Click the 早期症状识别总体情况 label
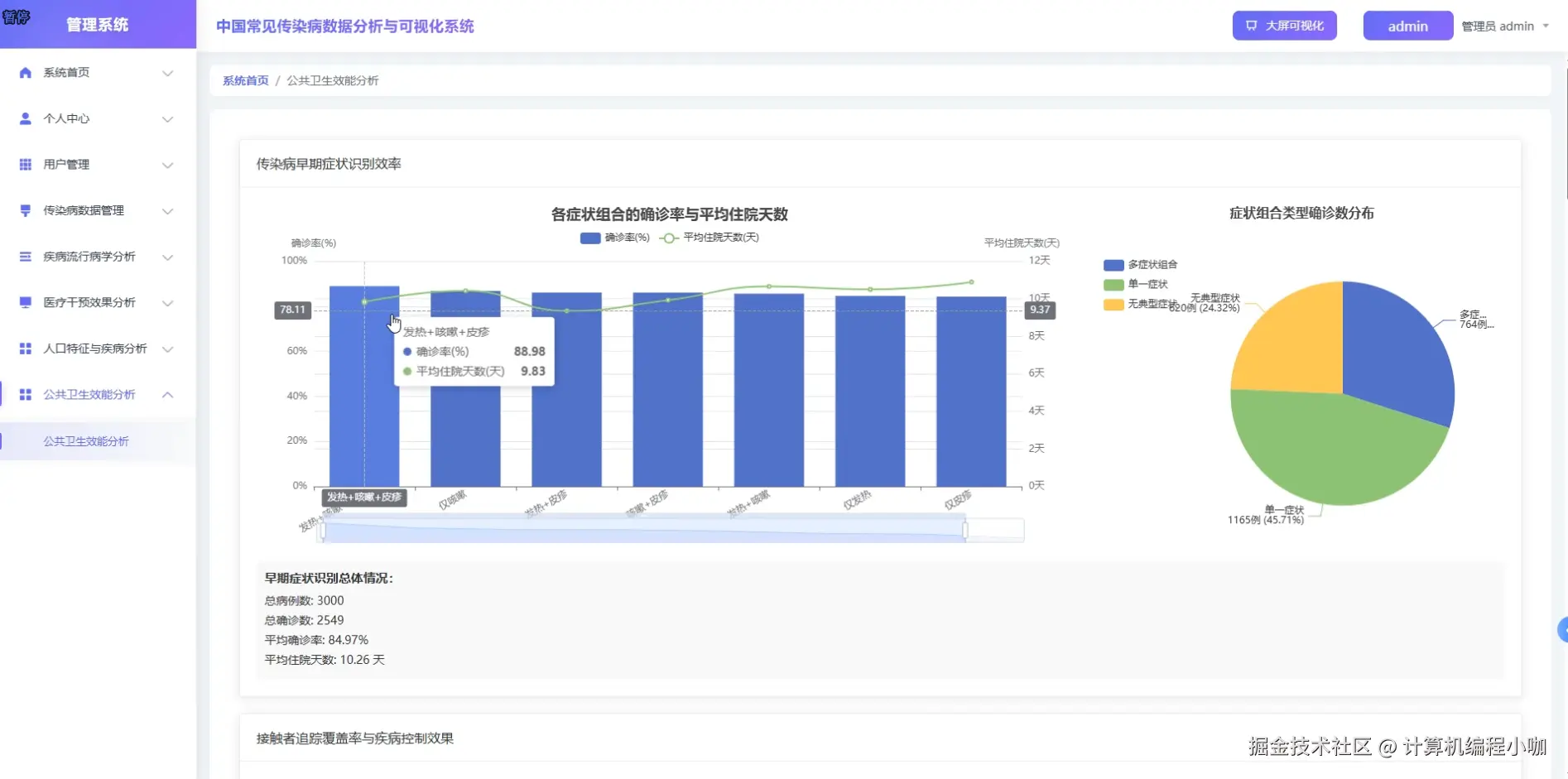Image resolution: width=1568 pixels, height=779 pixels. [329, 579]
